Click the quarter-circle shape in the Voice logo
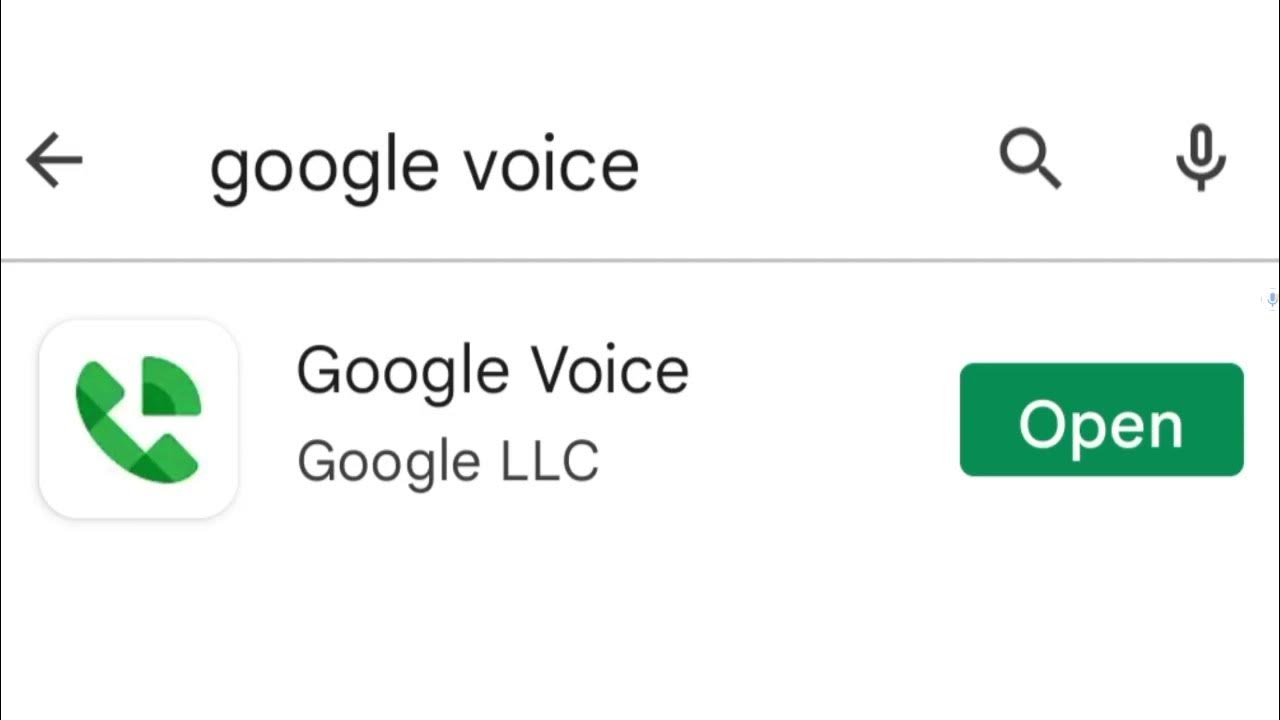The width and height of the screenshot is (1280, 720). [171, 386]
